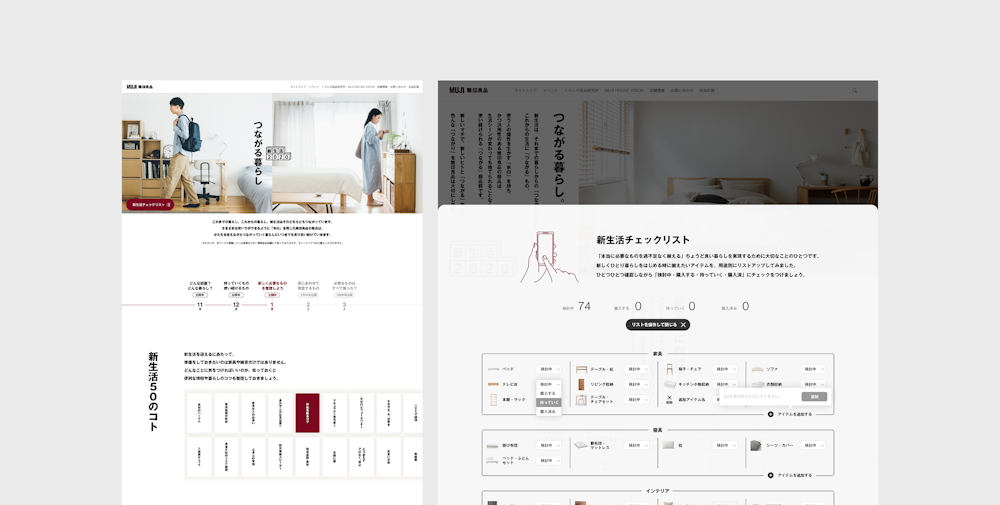
Task: Click the smartphone hand illustration
Action: tap(548, 257)
